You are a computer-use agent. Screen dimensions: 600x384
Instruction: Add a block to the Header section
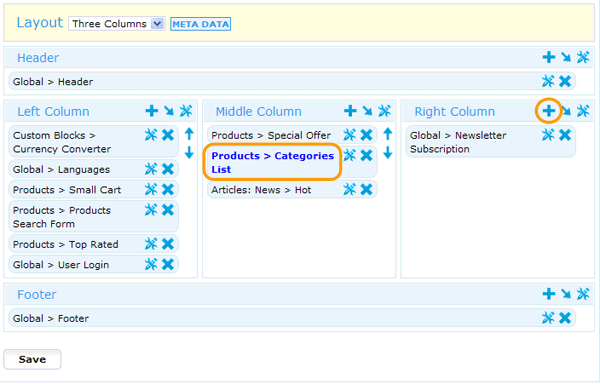549,57
